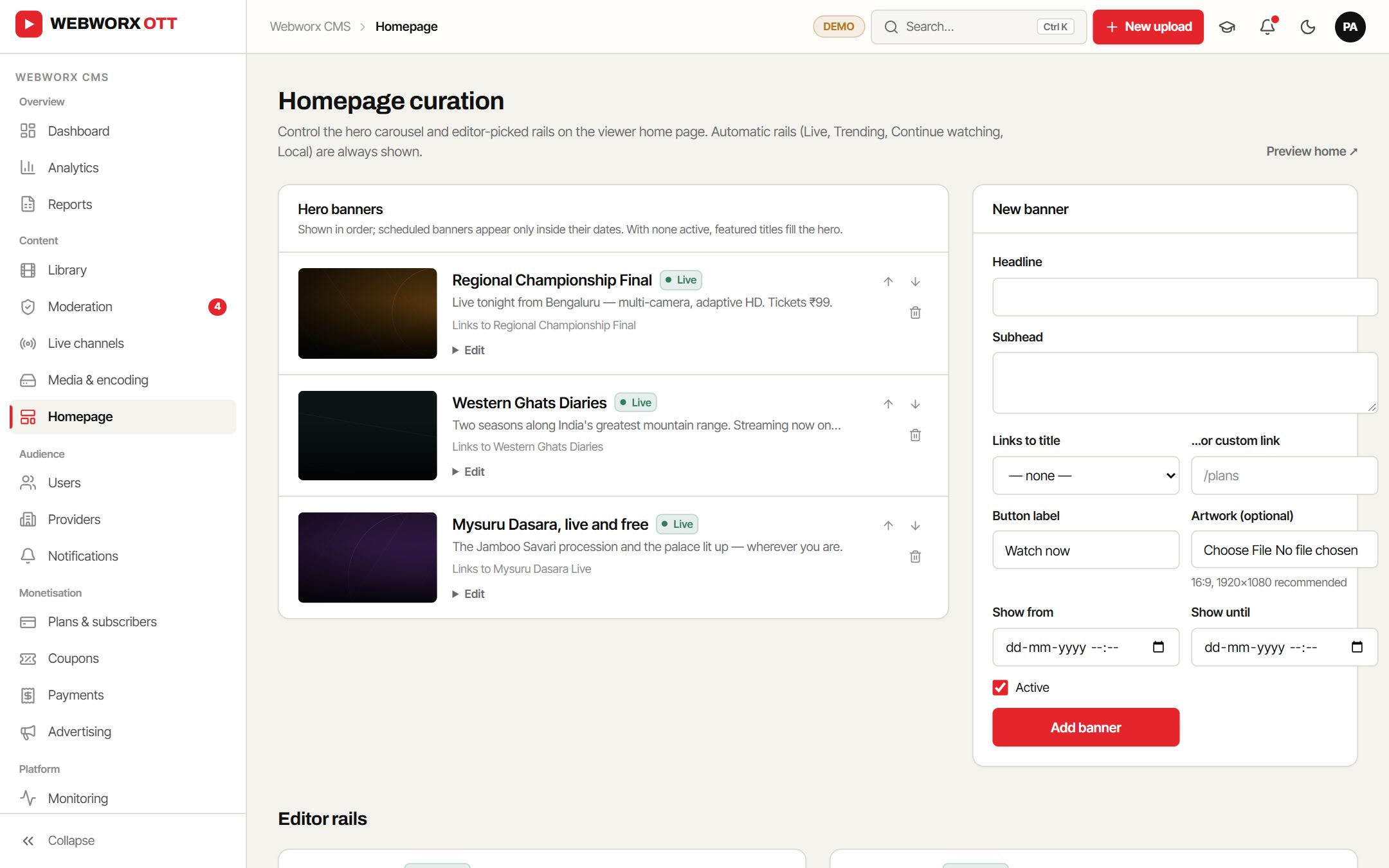Image resolution: width=1389 pixels, height=868 pixels.
Task: Open the tutorials graduation cap icon
Action: pos(1227,26)
